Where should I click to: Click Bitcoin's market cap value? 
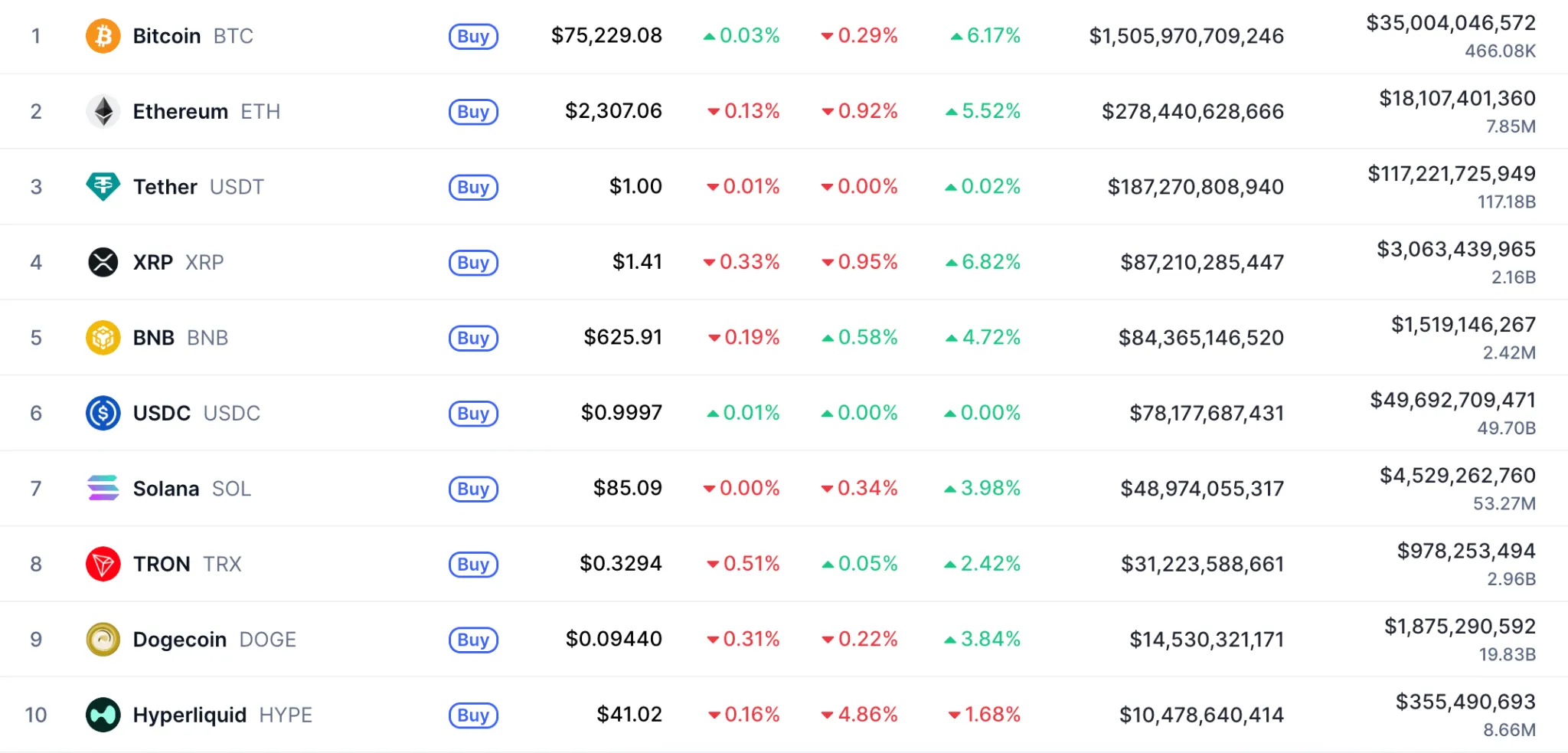click(1186, 36)
